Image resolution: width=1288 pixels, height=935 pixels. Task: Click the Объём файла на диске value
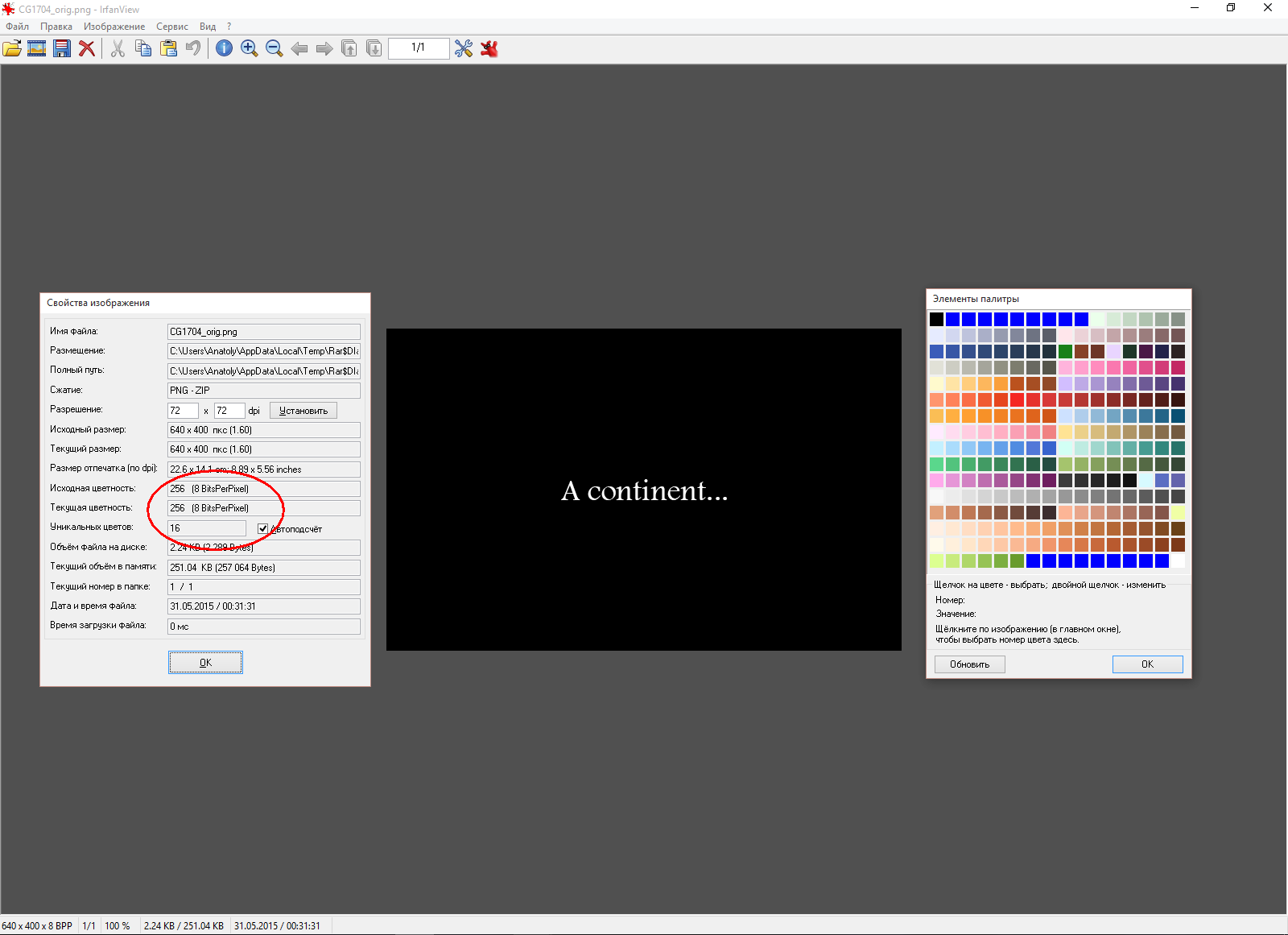click(x=264, y=548)
